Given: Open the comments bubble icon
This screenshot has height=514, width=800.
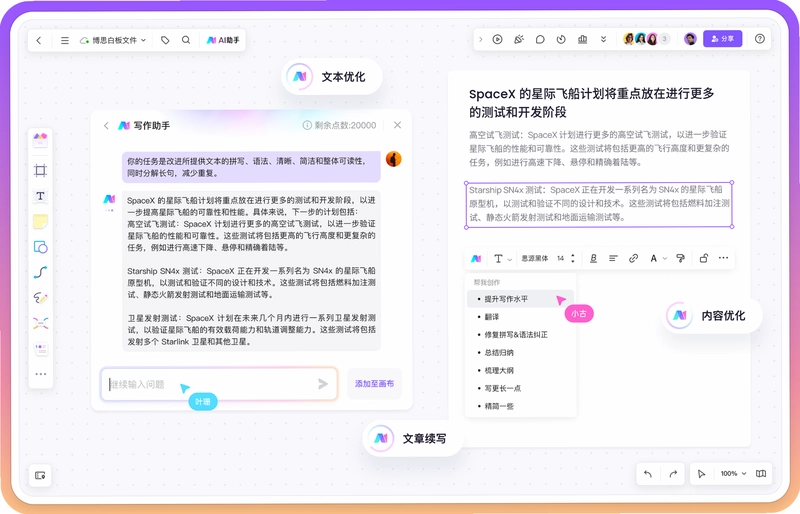Looking at the screenshot, I should coord(540,39).
